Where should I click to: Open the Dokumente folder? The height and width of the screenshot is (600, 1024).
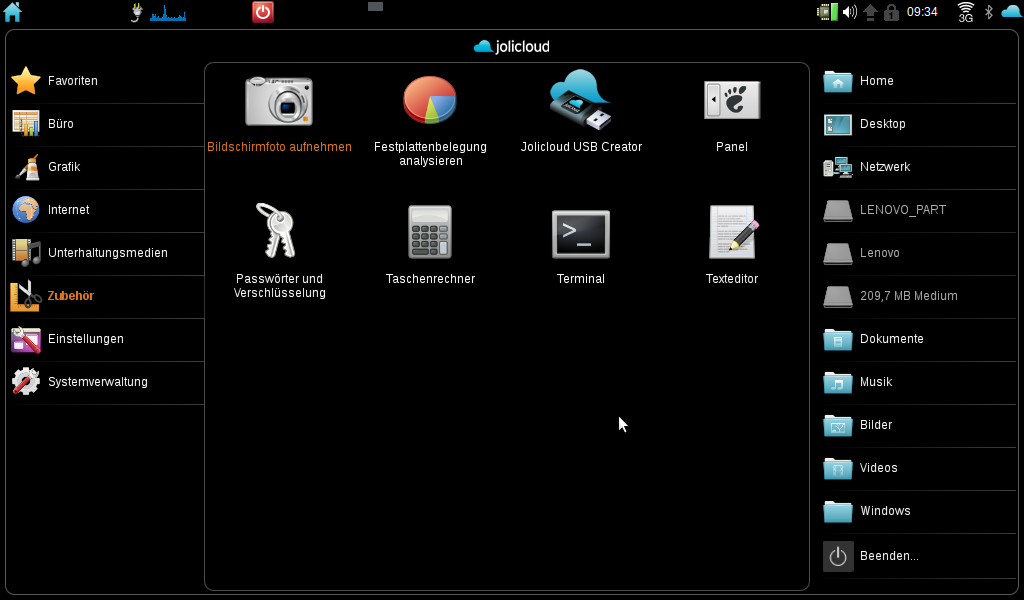click(x=919, y=339)
